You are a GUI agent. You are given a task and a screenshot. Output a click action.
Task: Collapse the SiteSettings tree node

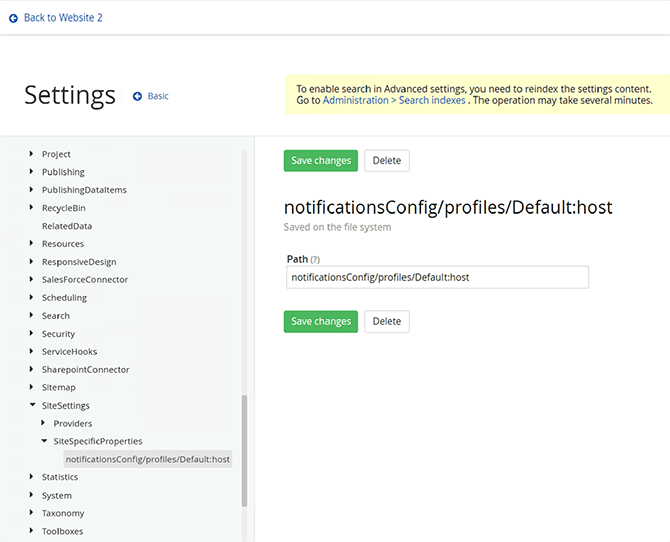pyautogui.click(x=32, y=406)
